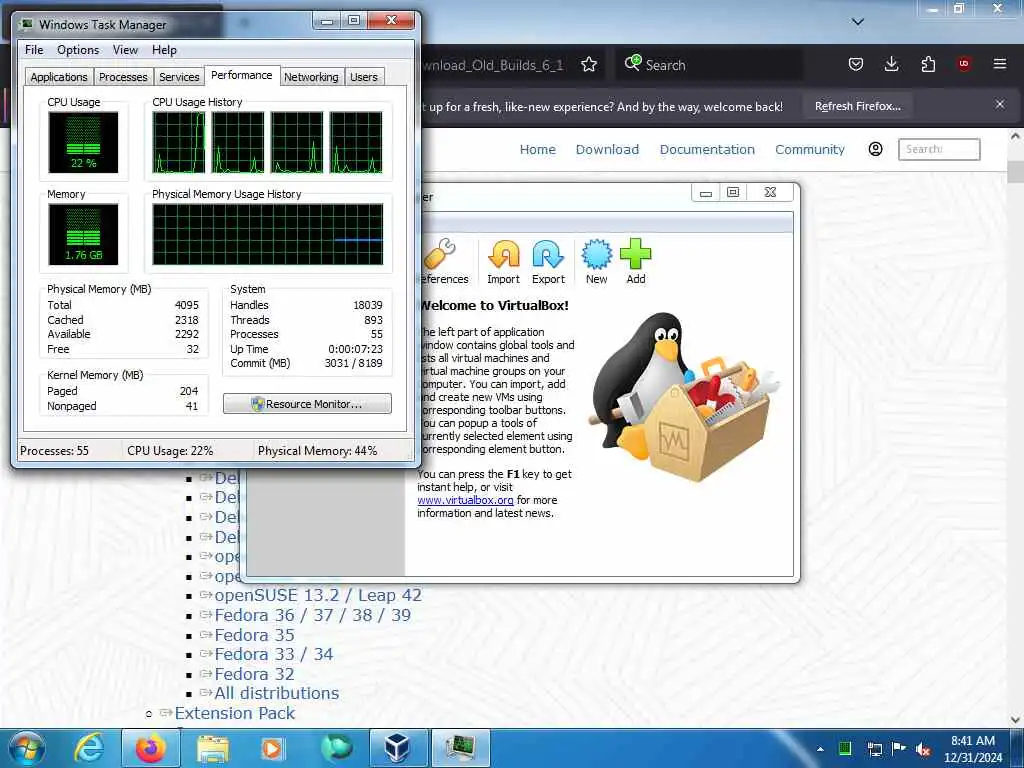The height and width of the screenshot is (768, 1024).
Task: Switch to Firefox on taskbar
Action: [150, 748]
